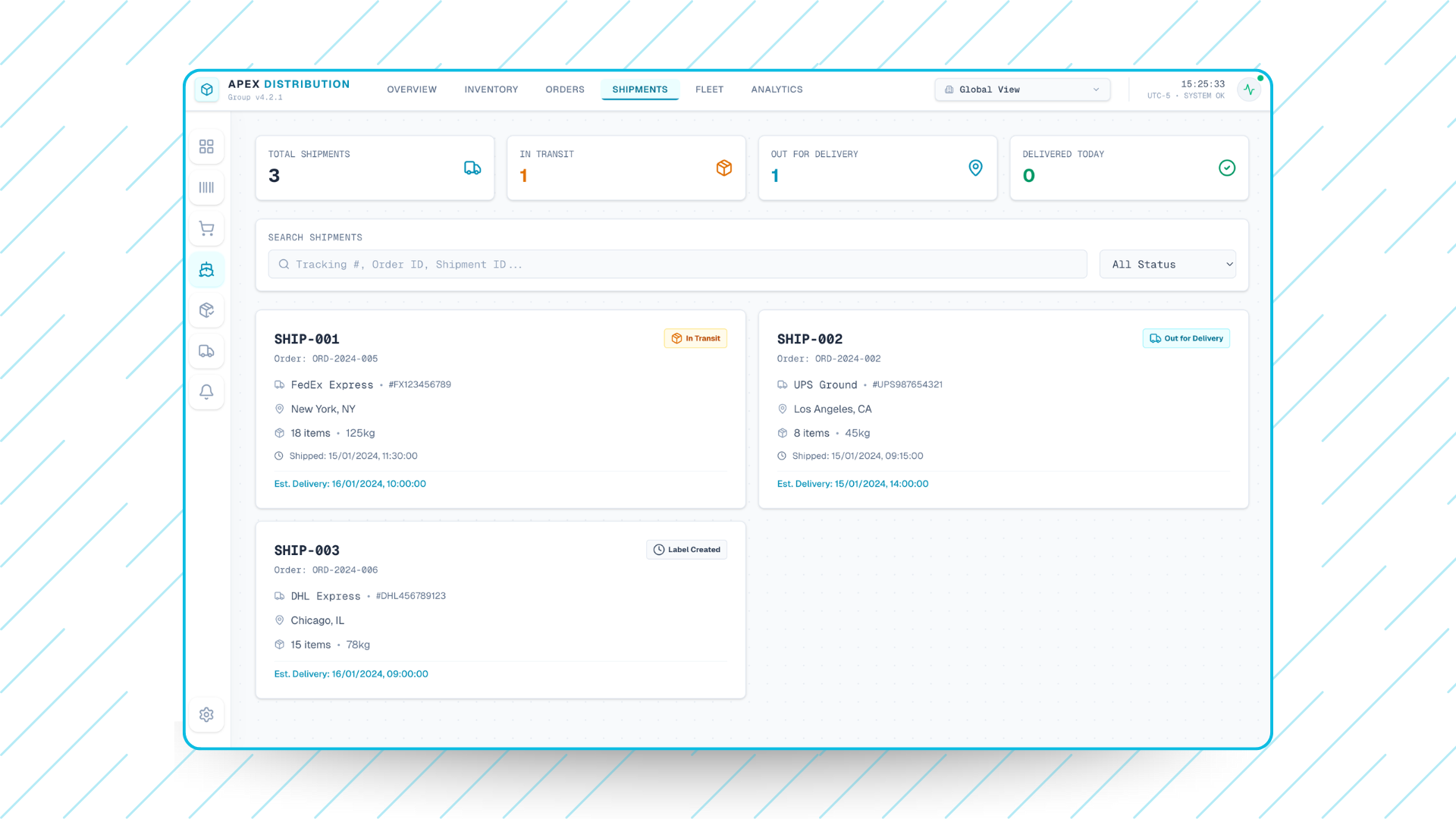The height and width of the screenshot is (819, 1456).
Task: Click the system activity pulse icon
Action: (1249, 89)
